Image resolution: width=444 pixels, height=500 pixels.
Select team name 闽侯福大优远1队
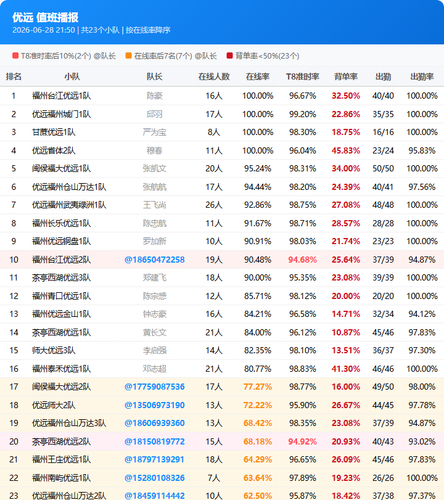pos(61,169)
